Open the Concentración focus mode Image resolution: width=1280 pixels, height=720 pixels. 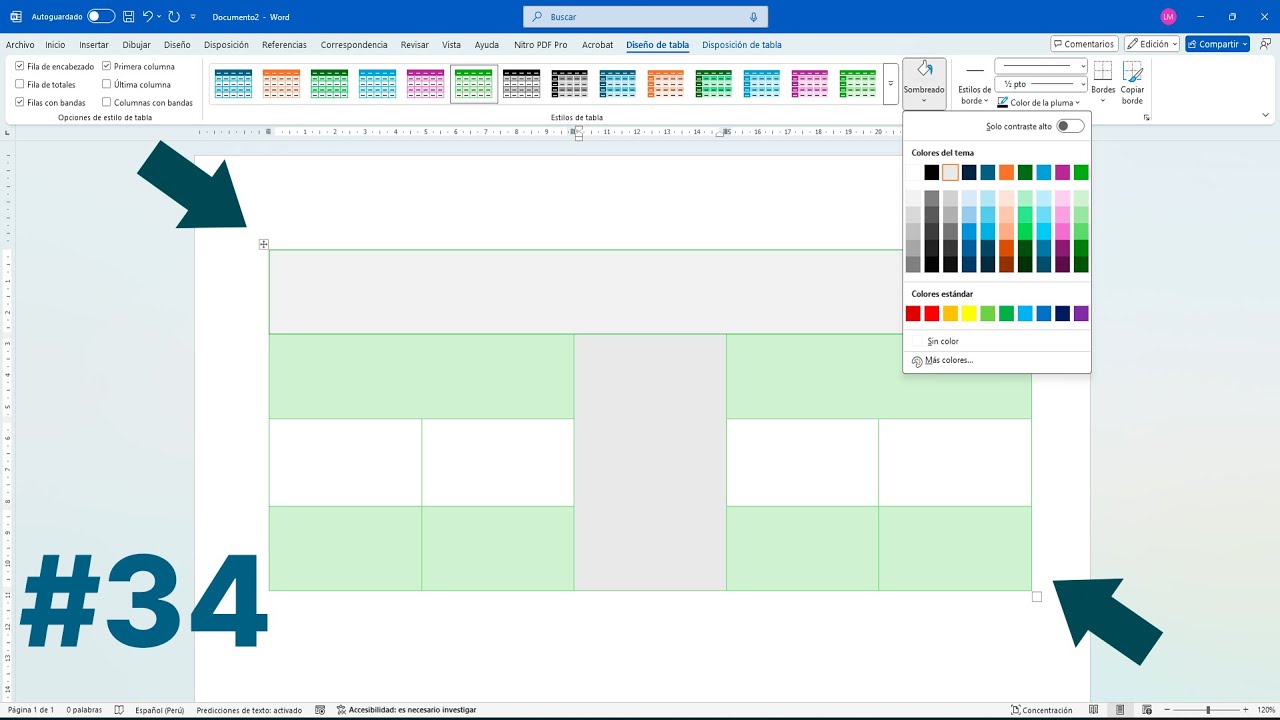[x=1041, y=710]
